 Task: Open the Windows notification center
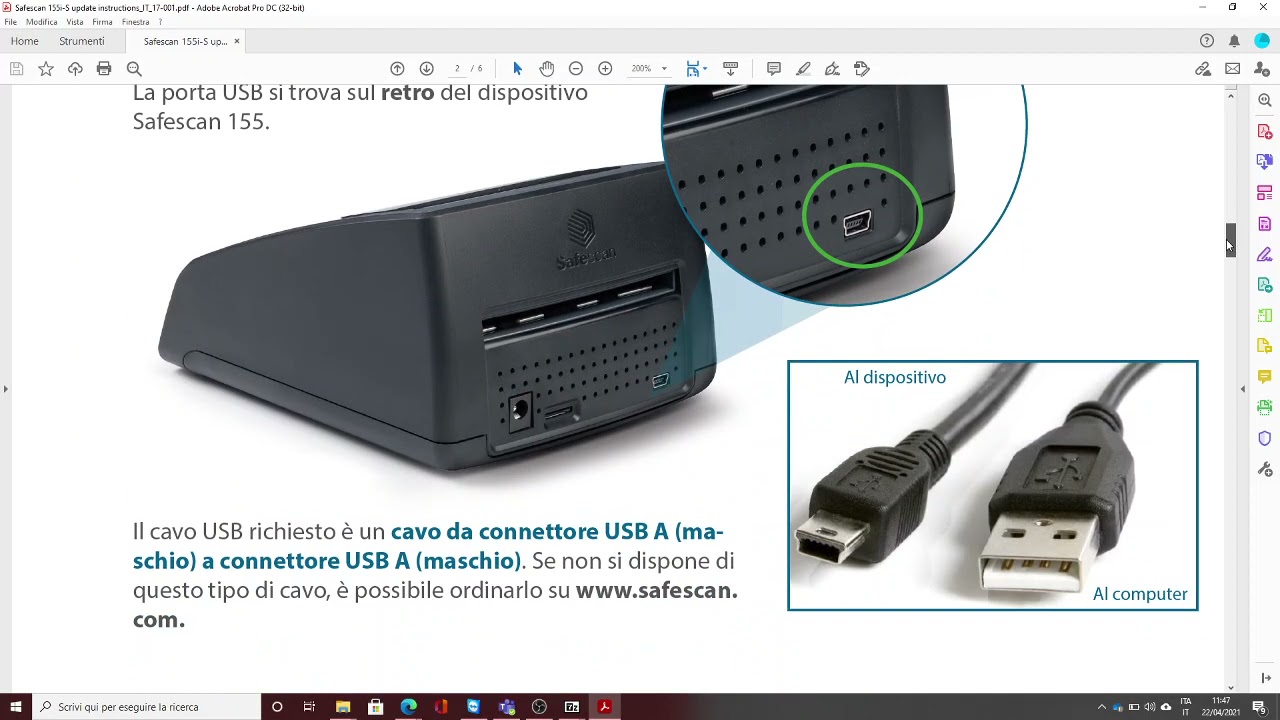pyautogui.click(x=1259, y=707)
